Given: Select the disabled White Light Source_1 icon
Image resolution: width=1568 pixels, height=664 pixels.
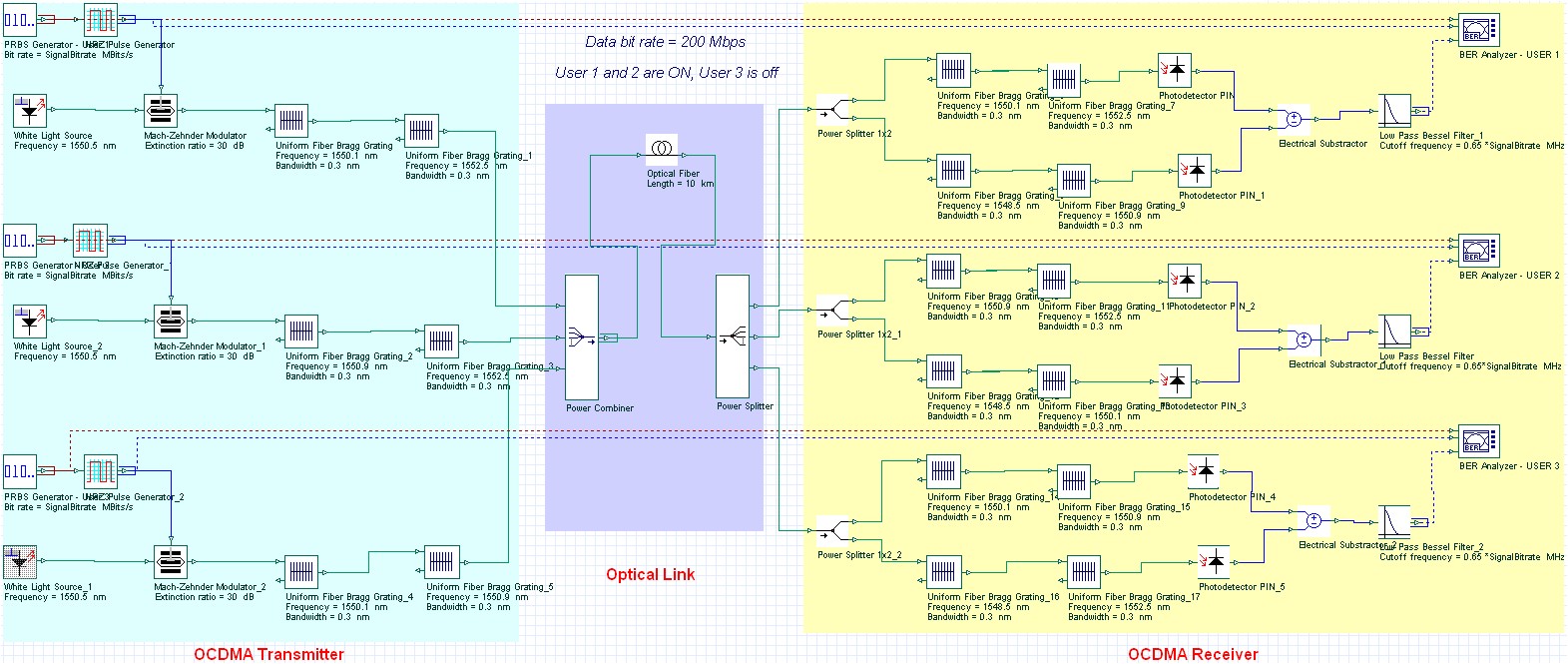Looking at the screenshot, I should click(20, 562).
